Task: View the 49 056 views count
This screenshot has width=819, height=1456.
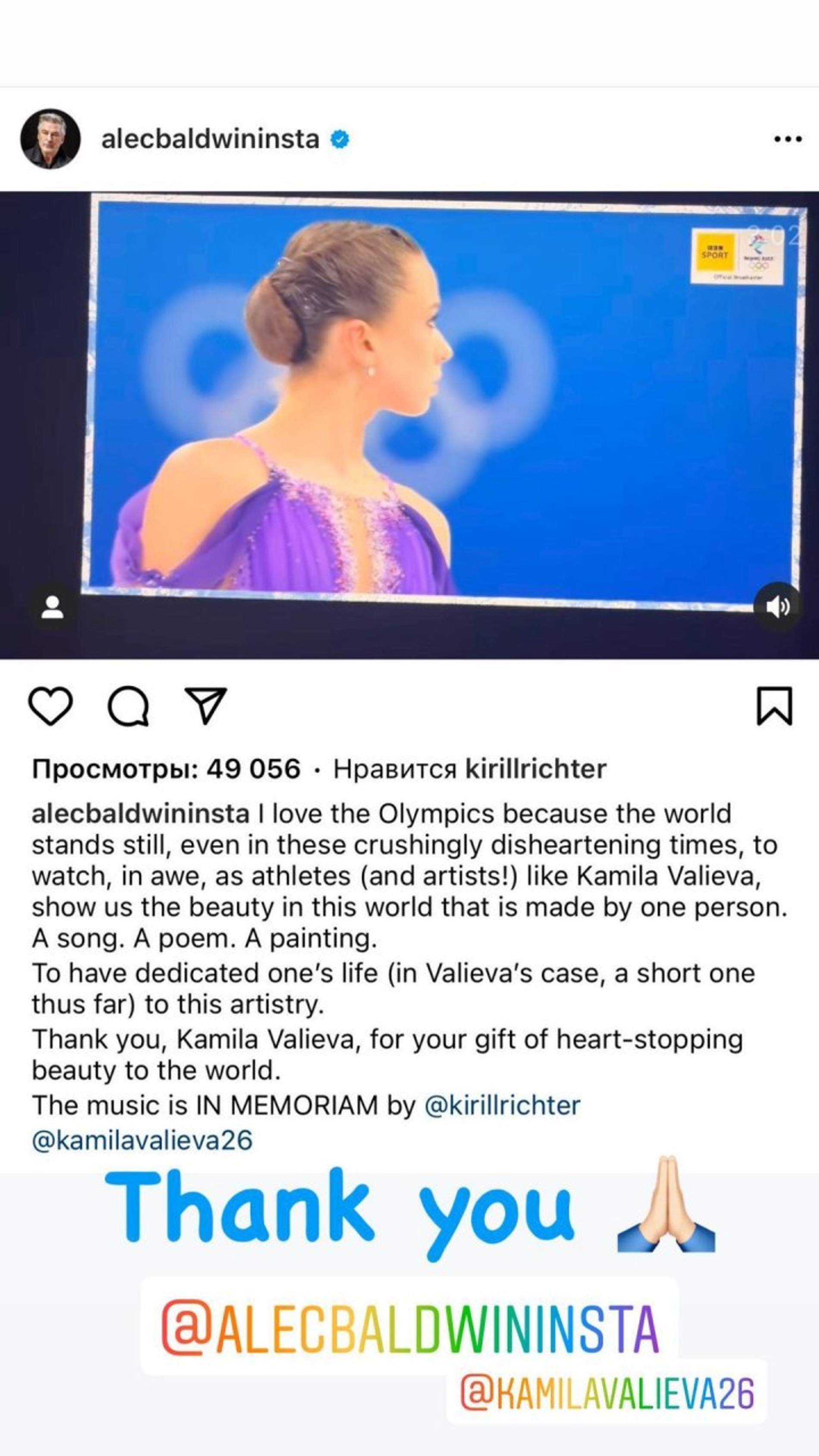Action: tap(166, 769)
